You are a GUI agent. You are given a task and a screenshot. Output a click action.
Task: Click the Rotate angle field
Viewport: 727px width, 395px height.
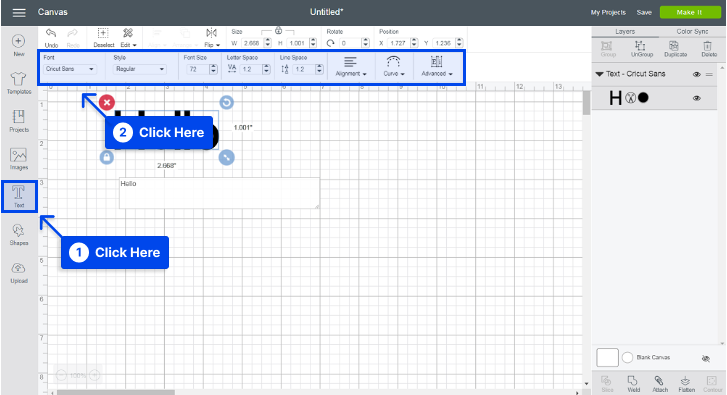point(350,43)
